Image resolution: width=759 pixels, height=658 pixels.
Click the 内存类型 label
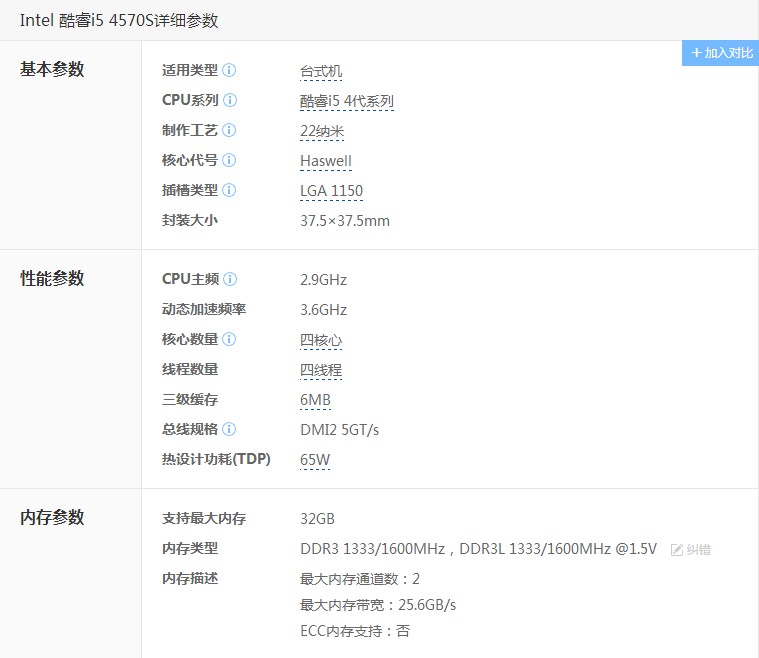point(190,549)
